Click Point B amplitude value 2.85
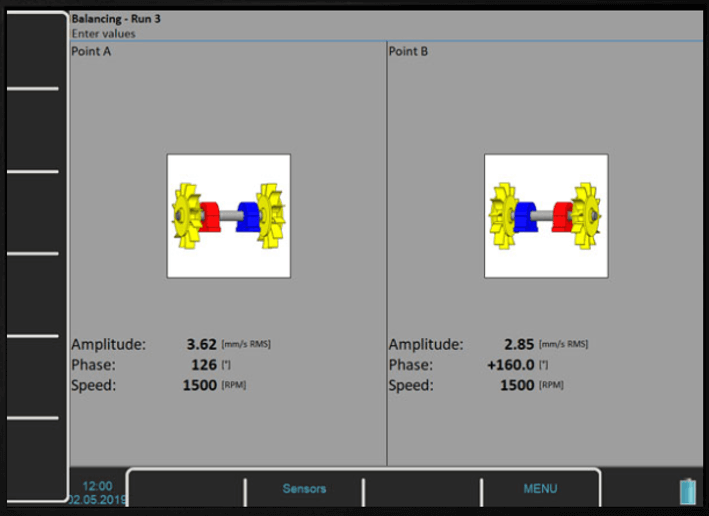The width and height of the screenshot is (709, 516). (x=519, y=344)
